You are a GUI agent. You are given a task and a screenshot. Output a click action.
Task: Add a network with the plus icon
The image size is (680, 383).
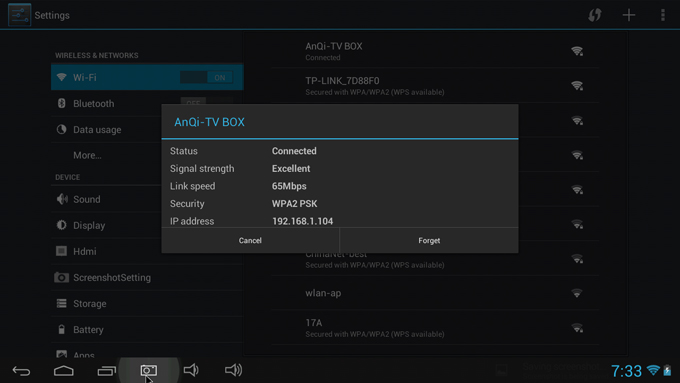pyautogui.click(x=628, y=15)
